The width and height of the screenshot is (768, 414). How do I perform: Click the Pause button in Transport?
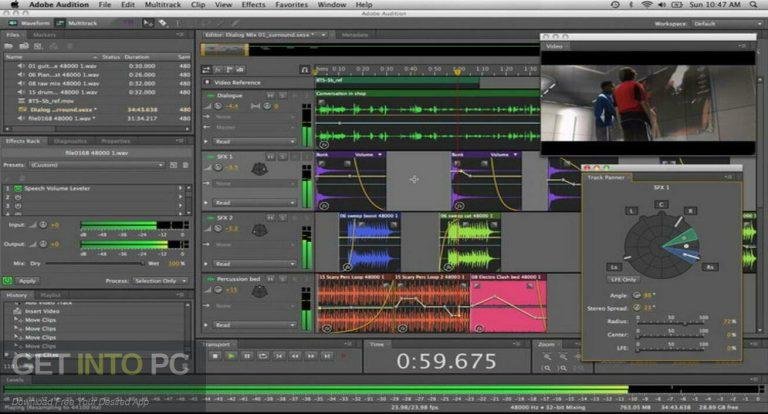(x=247, y=356)
